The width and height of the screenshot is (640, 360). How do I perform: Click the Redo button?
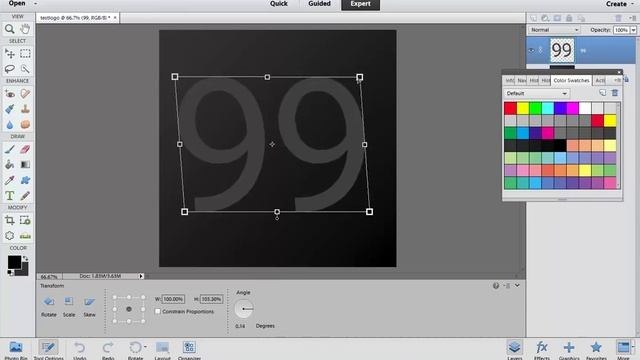coord(108,350)
